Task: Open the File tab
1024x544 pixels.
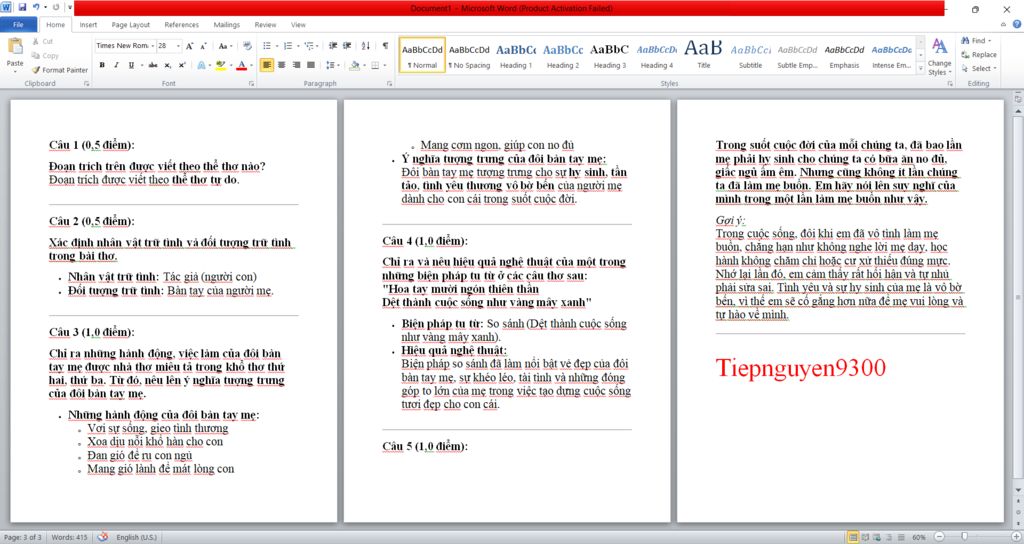Action: click(18, 25)
